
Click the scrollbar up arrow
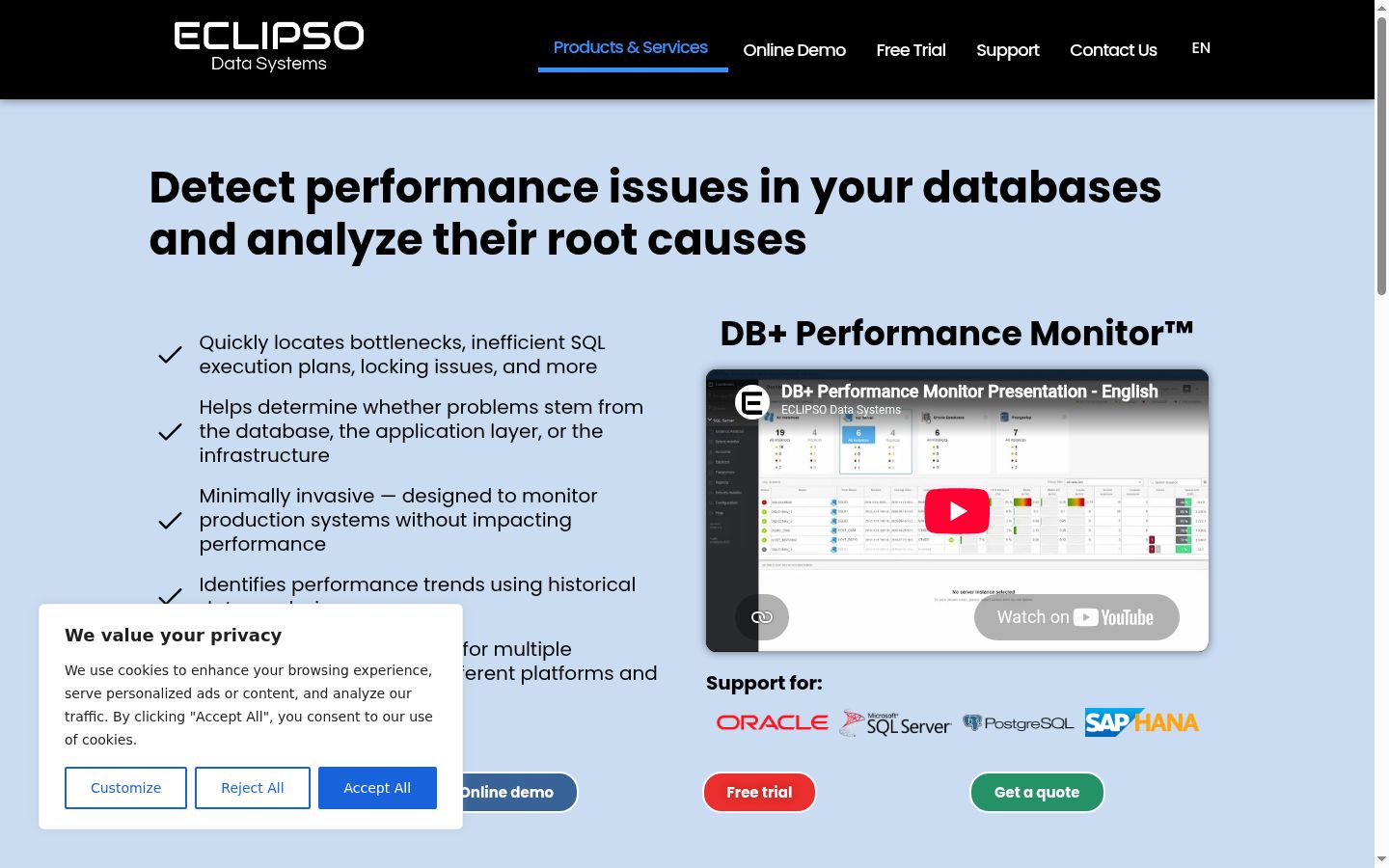coord(1381,7)
